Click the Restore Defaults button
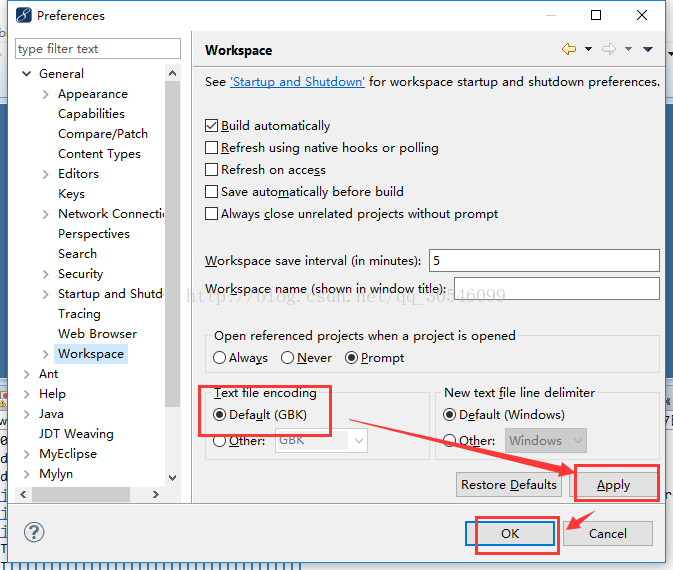This screenshot has height=570, width=673. point(509,485)
